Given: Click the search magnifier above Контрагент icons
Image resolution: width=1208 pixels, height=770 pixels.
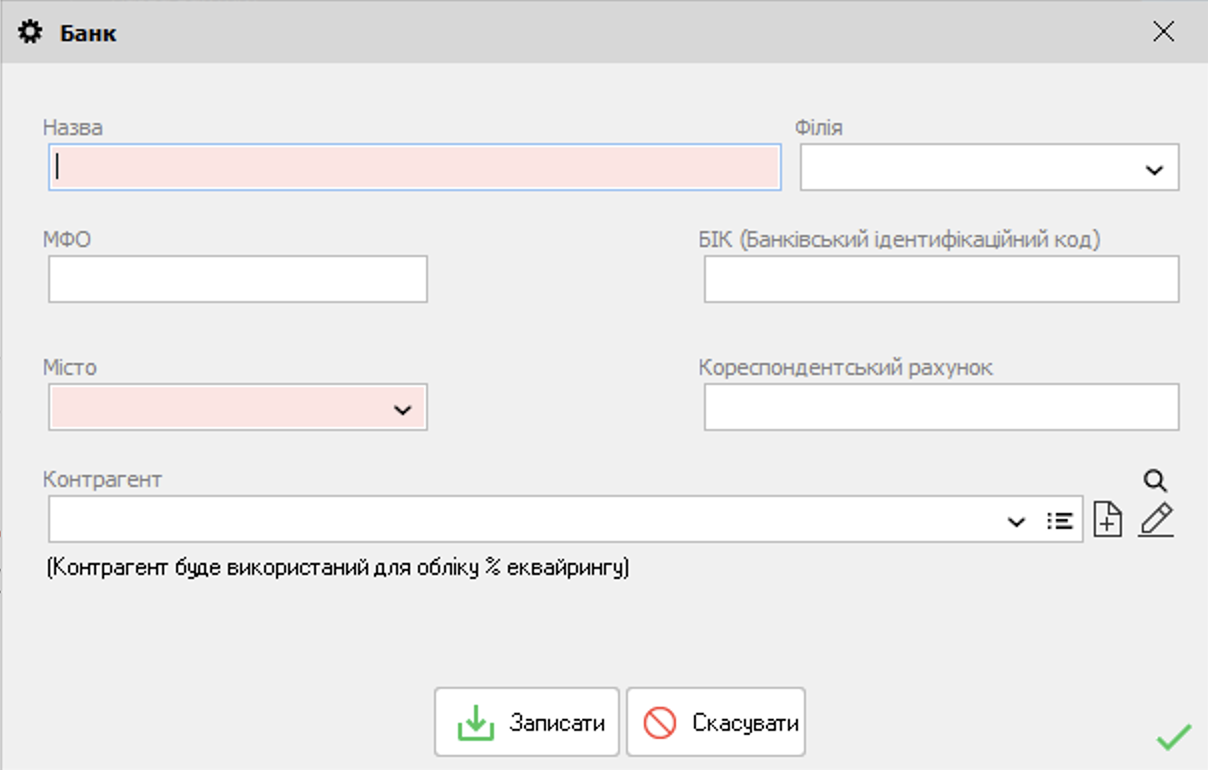Looking at the screenshot, I should tap(1156, 481).
